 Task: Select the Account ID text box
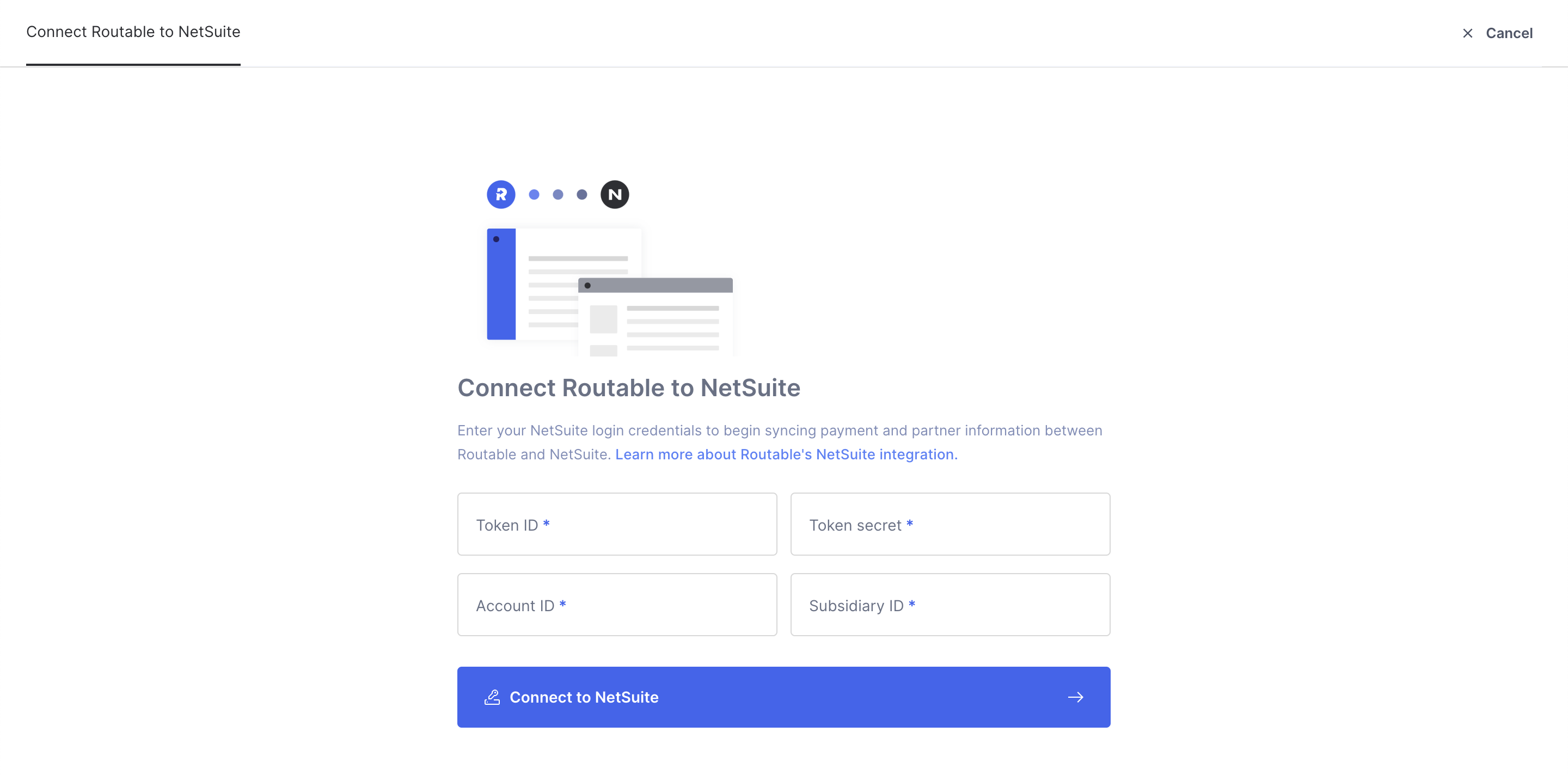click(x=617, y=605)
